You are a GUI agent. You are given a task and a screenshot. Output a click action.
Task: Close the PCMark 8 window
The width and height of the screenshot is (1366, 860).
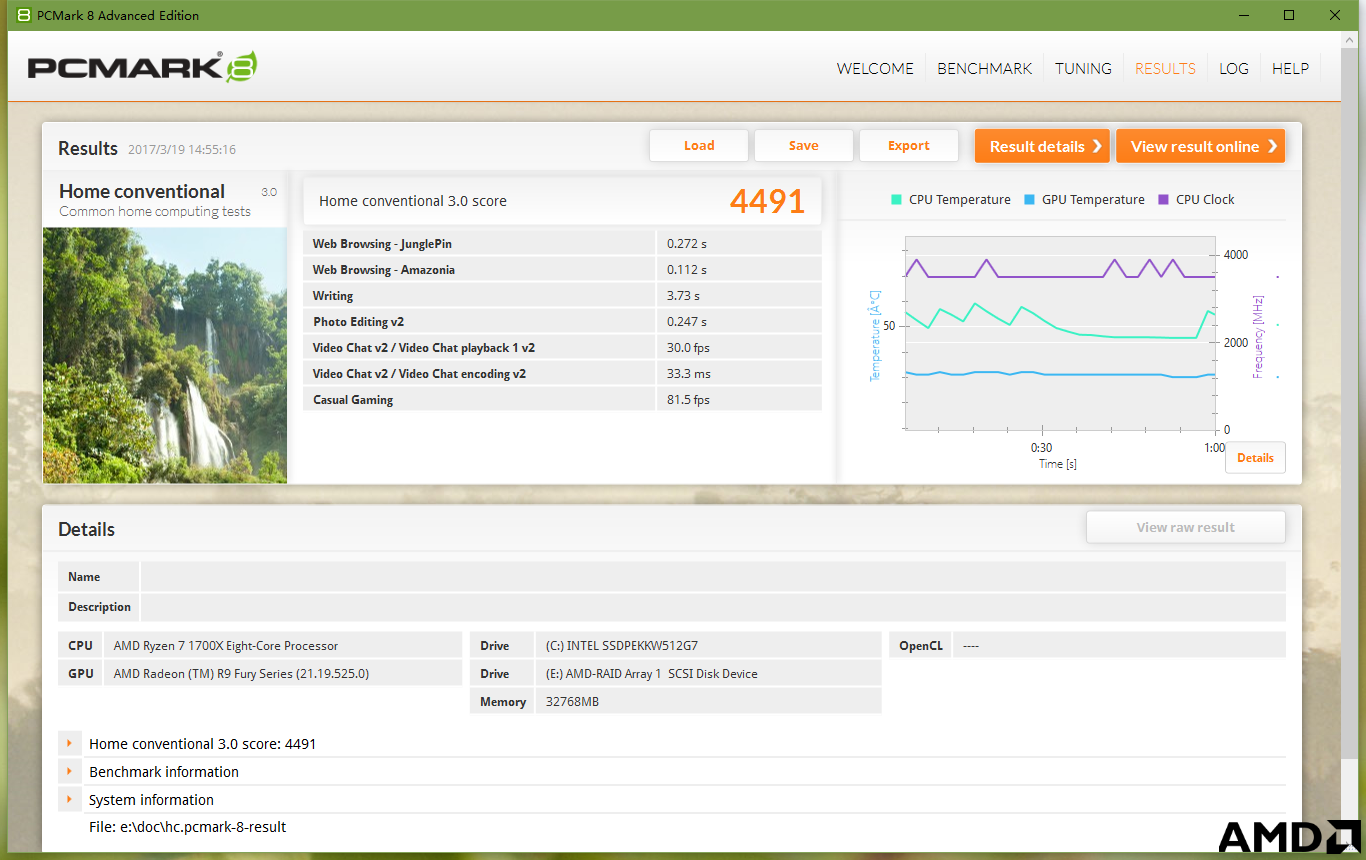pos(1335,15)
